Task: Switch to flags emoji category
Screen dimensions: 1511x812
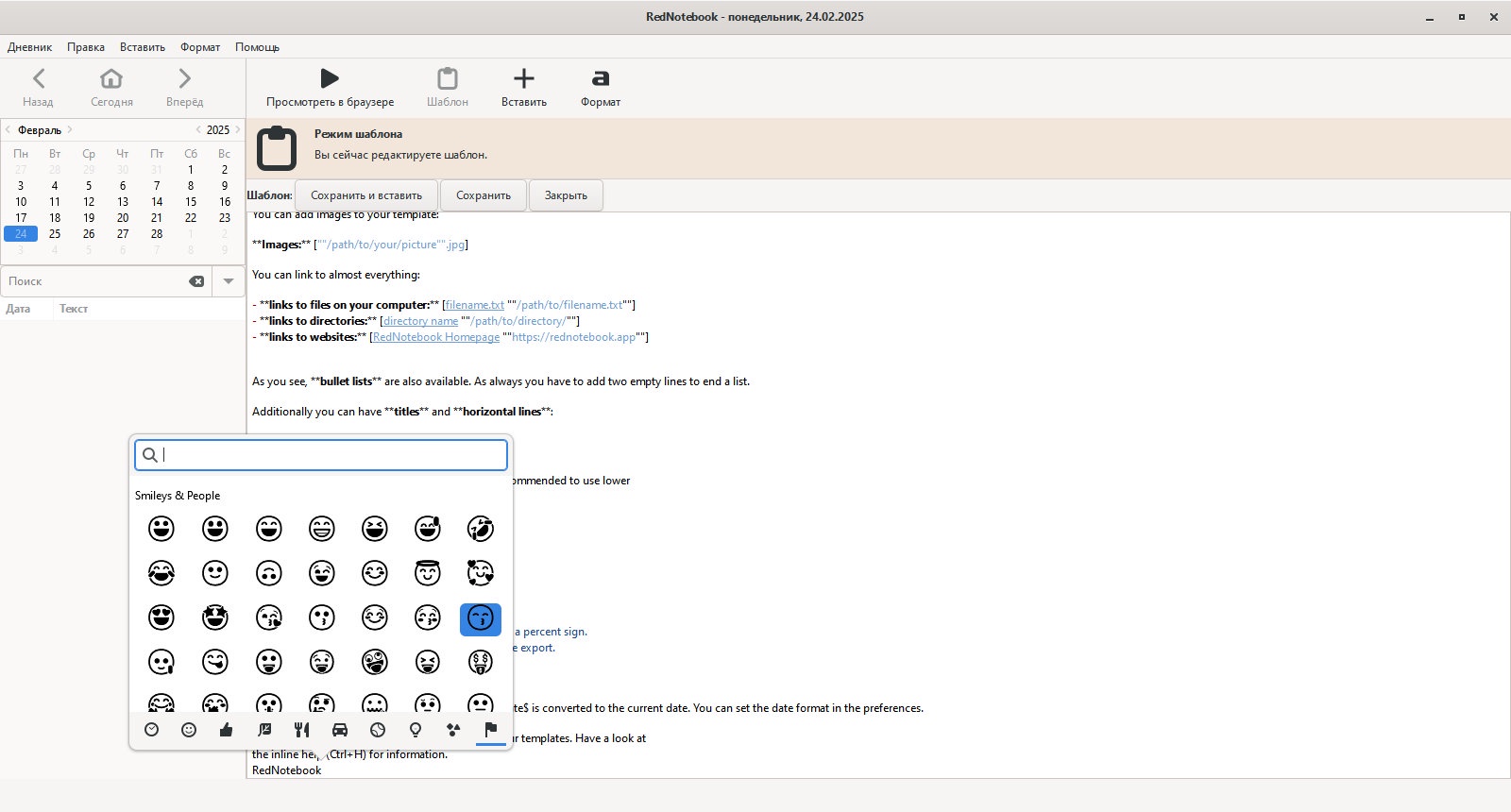Action: (491, 730)
